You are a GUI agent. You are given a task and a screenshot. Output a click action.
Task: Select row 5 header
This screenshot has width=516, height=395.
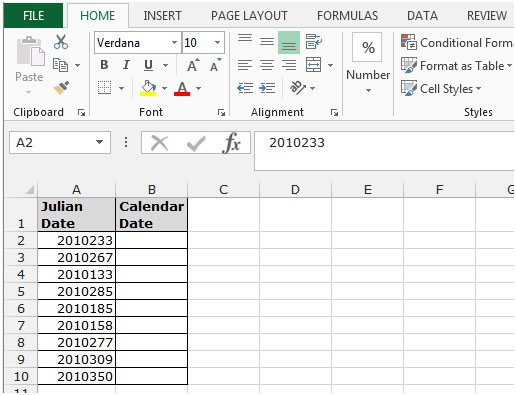point(21,292)
